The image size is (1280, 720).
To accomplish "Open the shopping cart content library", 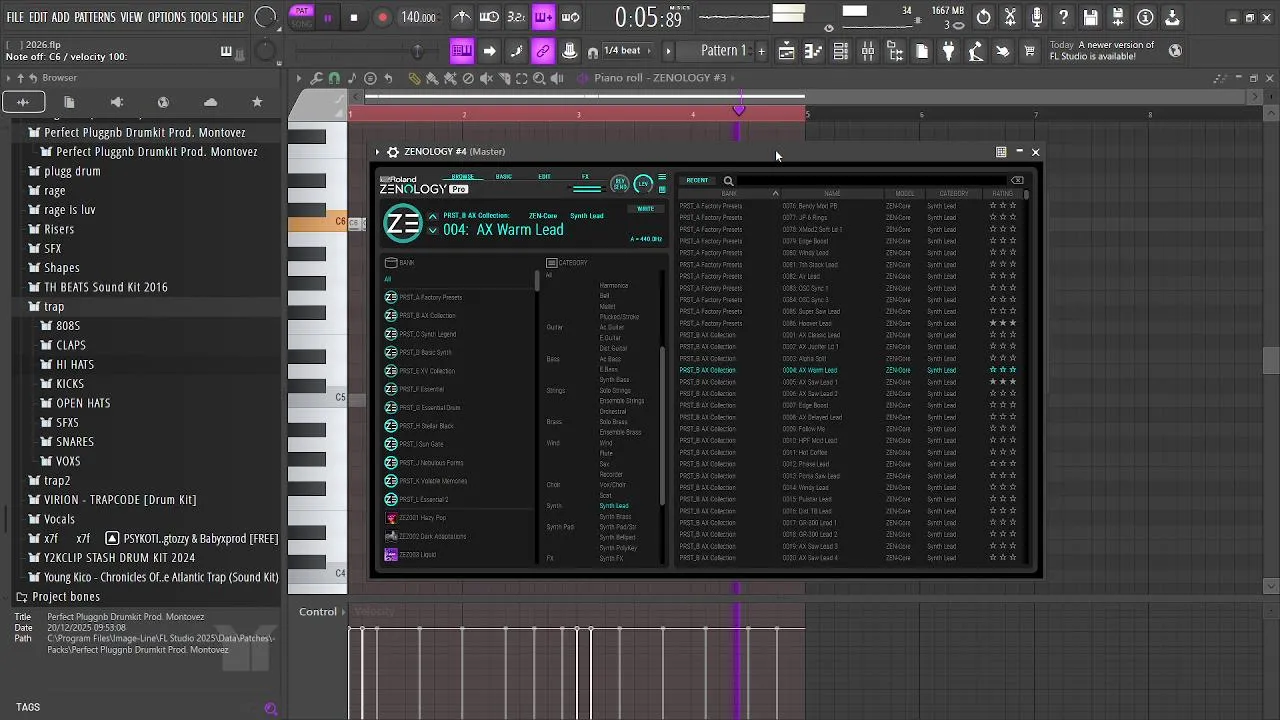I will point(1029,50).
